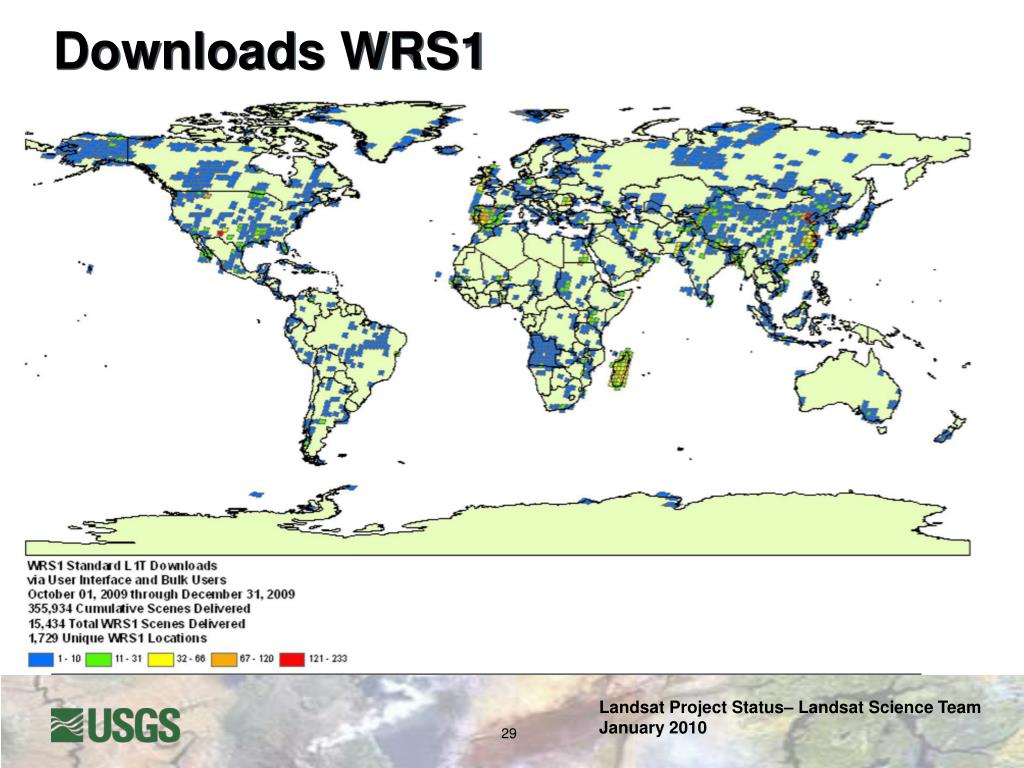Image resolution: width=1024 pixels, height=768 pixels.
Task: Click the world map image
Action: (498, 328)
